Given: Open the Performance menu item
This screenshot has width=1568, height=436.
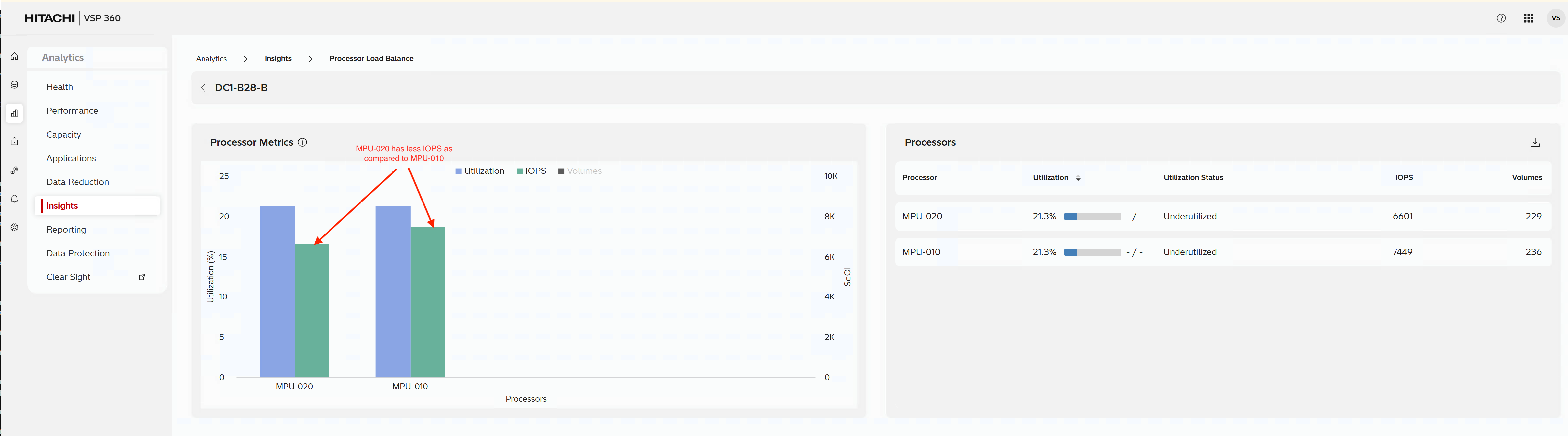Looking at the screenshot, I should pyautogui.click(x=72, y=111).
